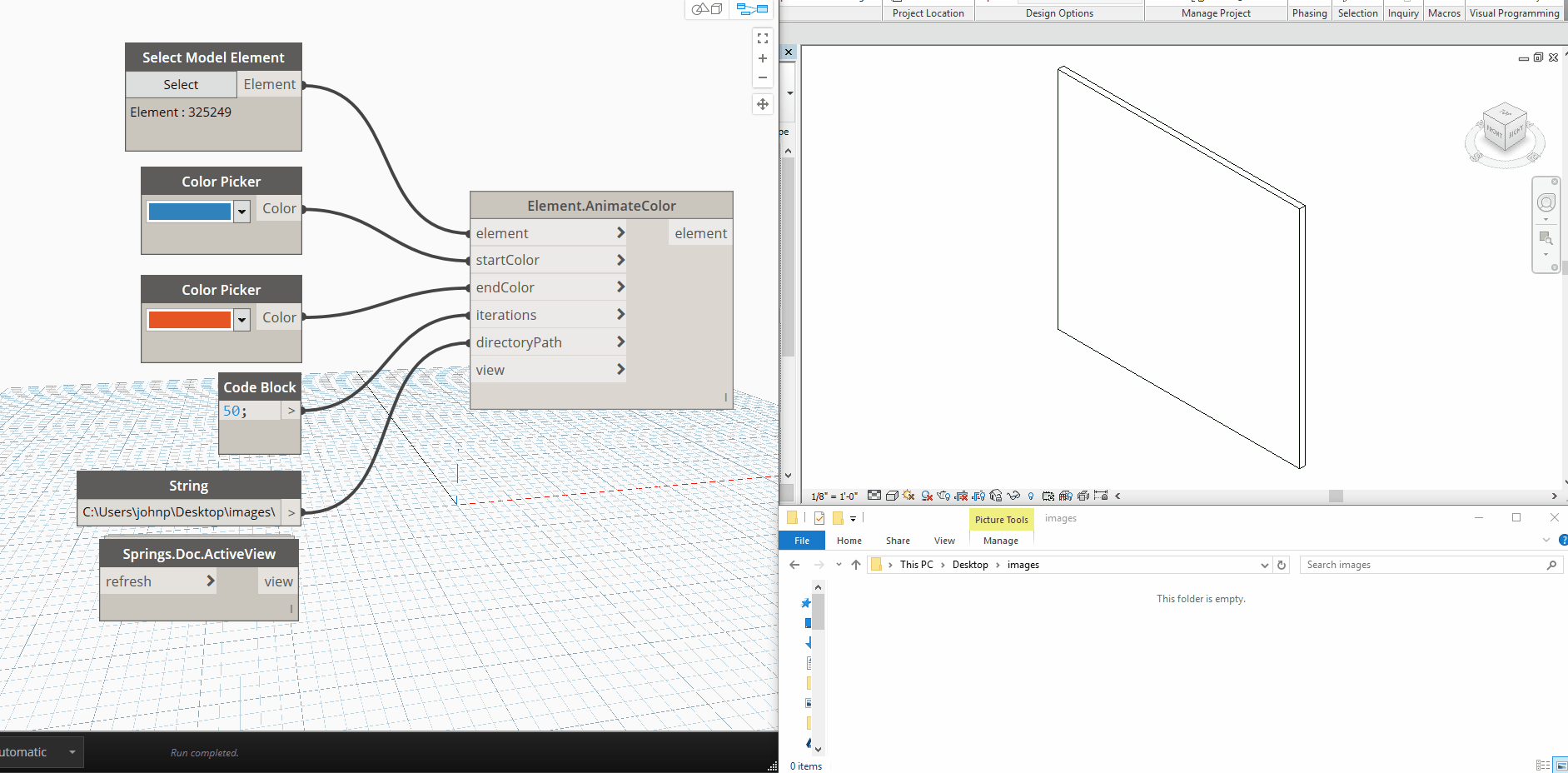The width and height of the screenshot is (1568, 773).
Task: Expand the Explorer address bar dropdown
Action: tap(1264, 566)
